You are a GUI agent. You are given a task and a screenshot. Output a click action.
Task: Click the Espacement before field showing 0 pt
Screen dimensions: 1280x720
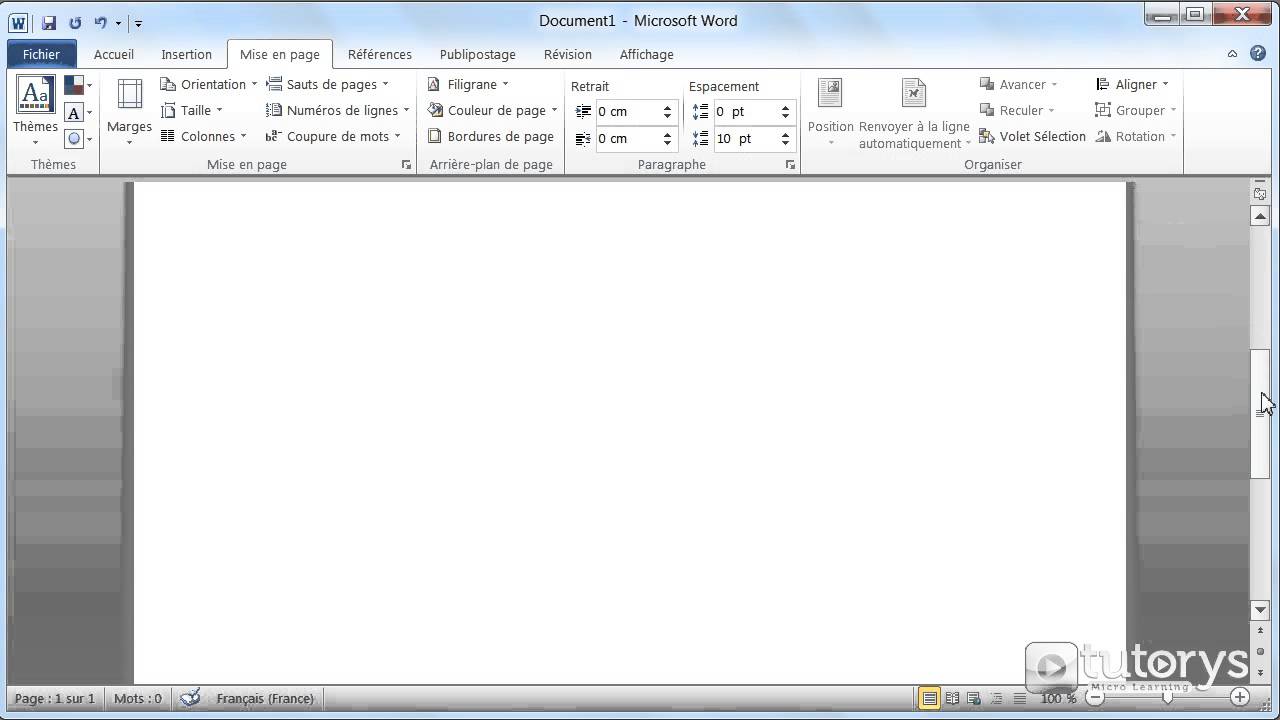[x=746, y=112]
